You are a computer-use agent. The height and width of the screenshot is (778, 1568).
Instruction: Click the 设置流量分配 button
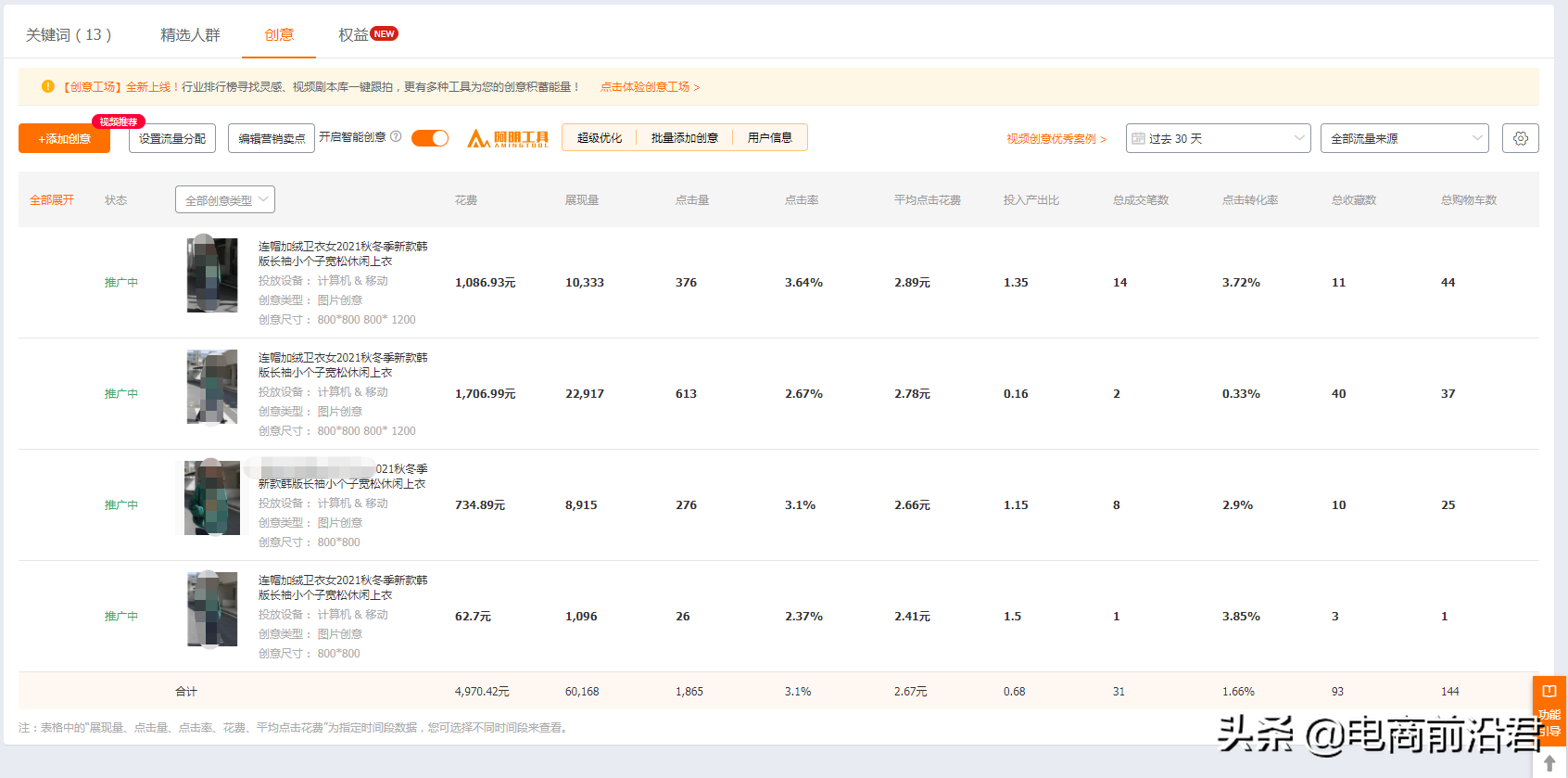coord(172,138)
